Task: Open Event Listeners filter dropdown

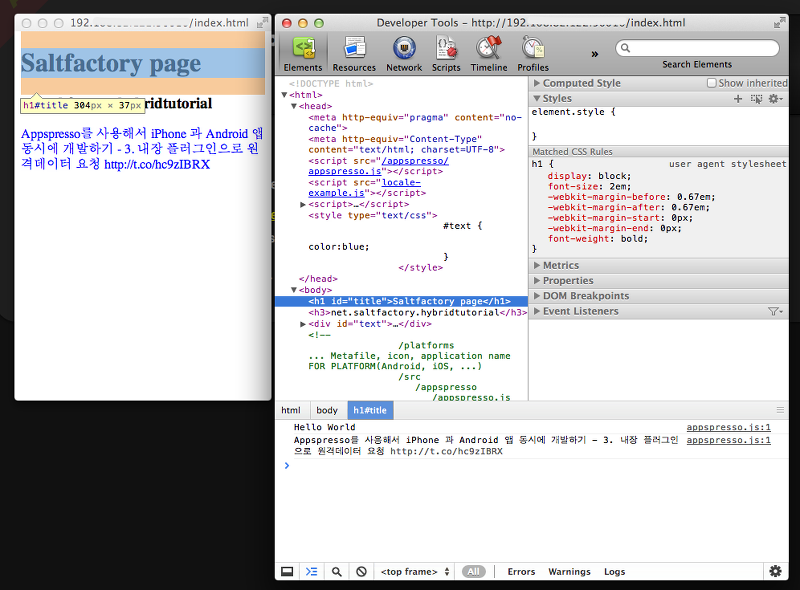Action: click(x=776, y=311)
